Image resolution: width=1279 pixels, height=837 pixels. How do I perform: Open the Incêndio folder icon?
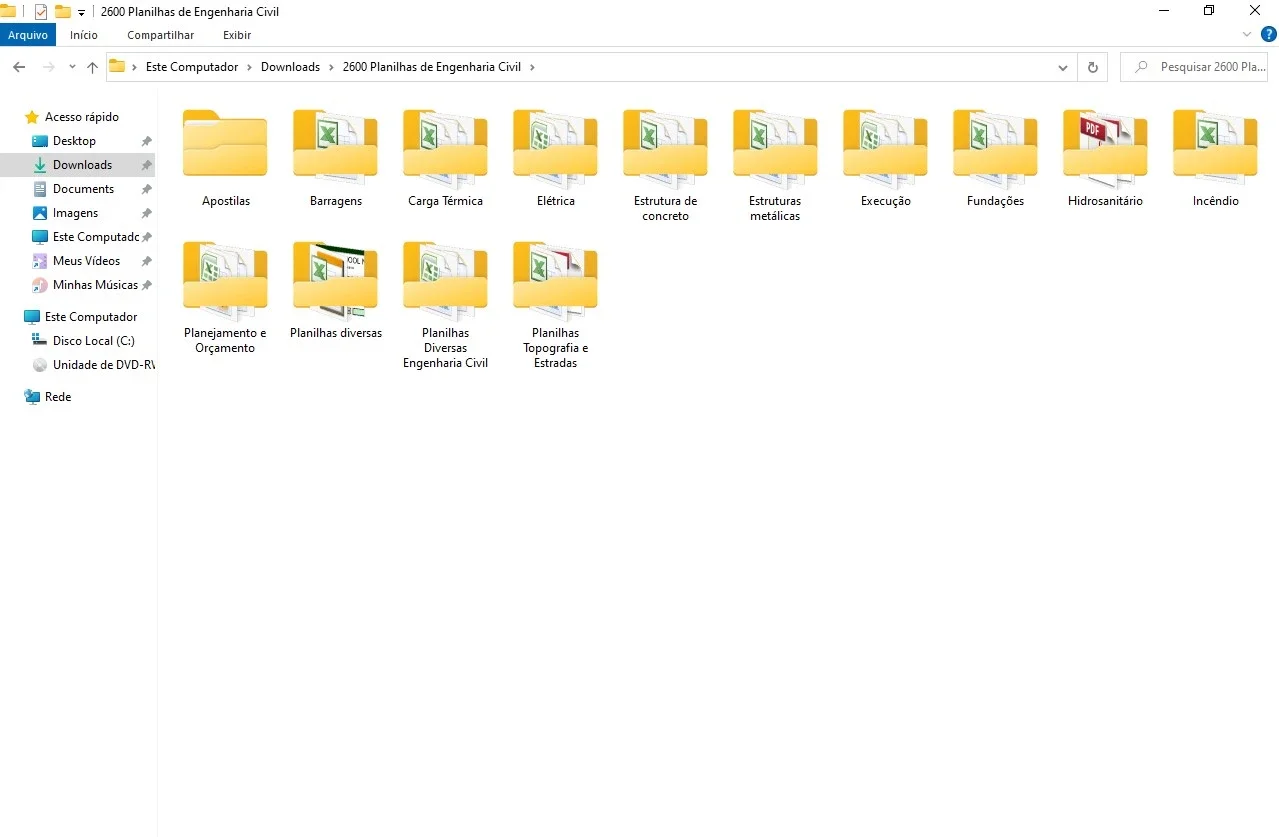(1215, 147)
